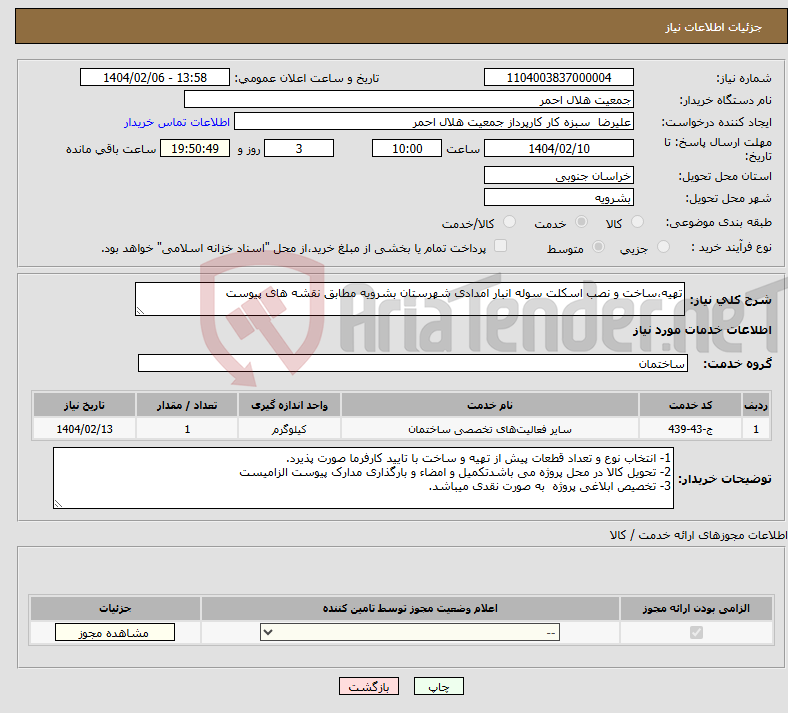Toggle the الزامی بودن ارائه مجوز checkbox

click(x=696, y=633)
